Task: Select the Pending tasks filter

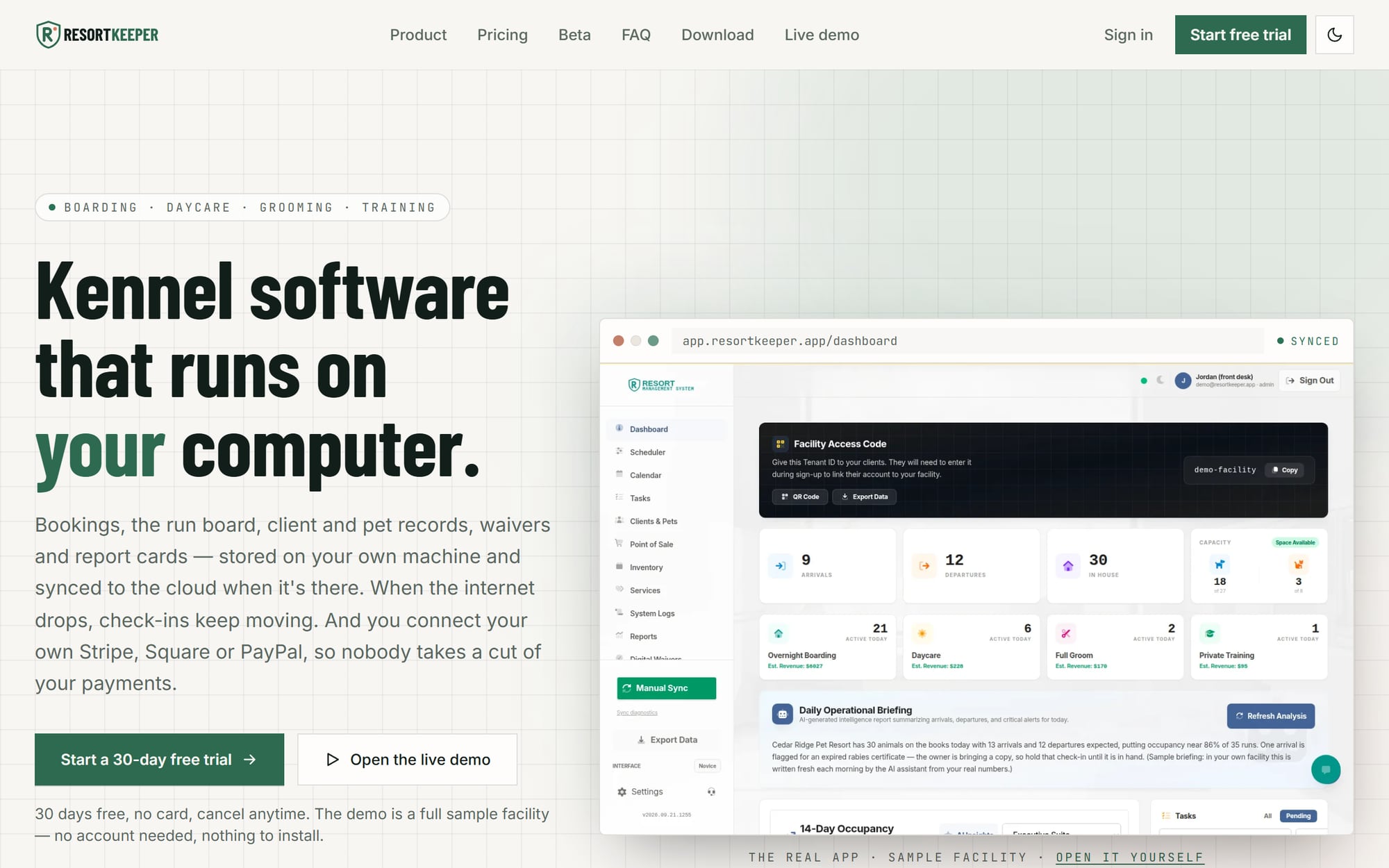Action: (1298, 816)
